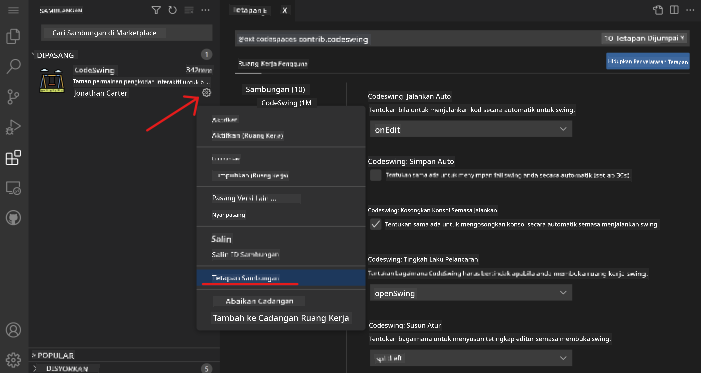Enable the Codeswing Simpan Auto checkbox
Image resolution: width=701 pixels, height=373 pixels.
pos(376,175)
